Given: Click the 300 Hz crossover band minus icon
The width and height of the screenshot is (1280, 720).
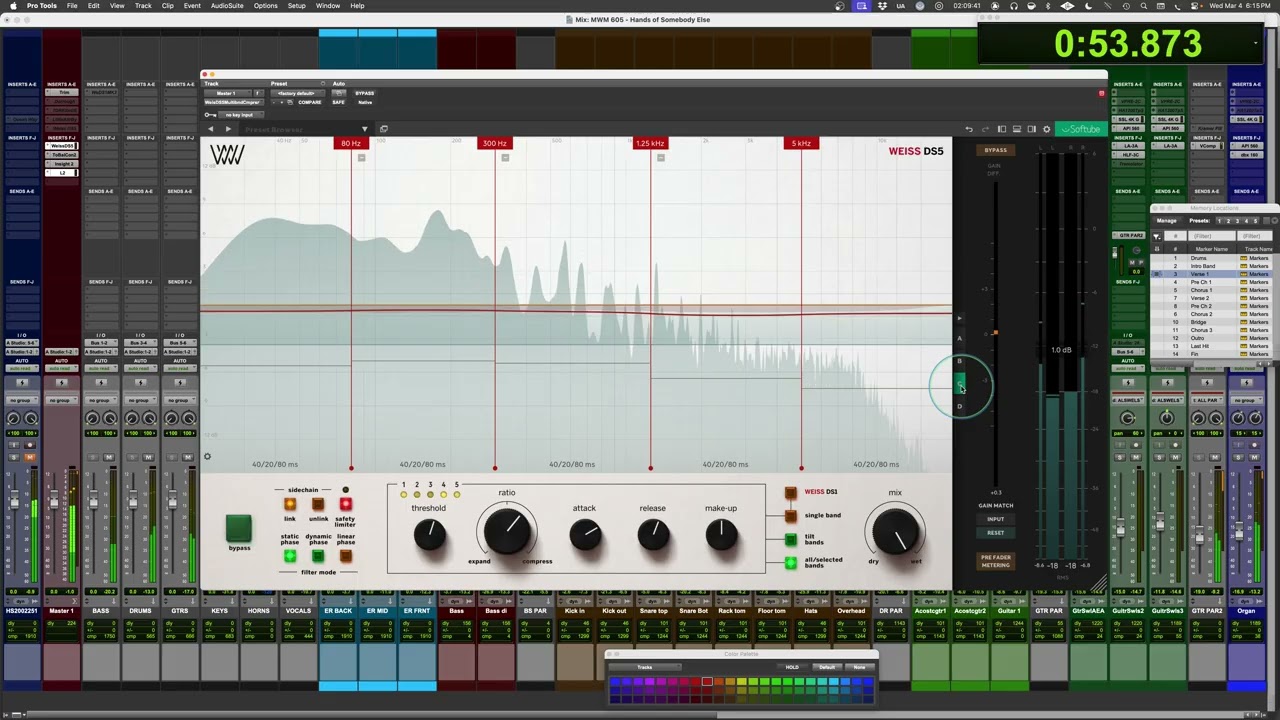Looking at the screenshot, I should pos(505,157).
